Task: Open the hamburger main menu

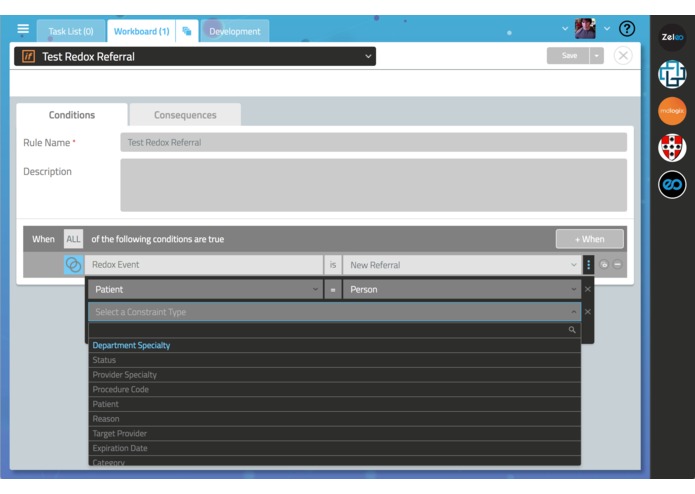Action: click(23, 29)
